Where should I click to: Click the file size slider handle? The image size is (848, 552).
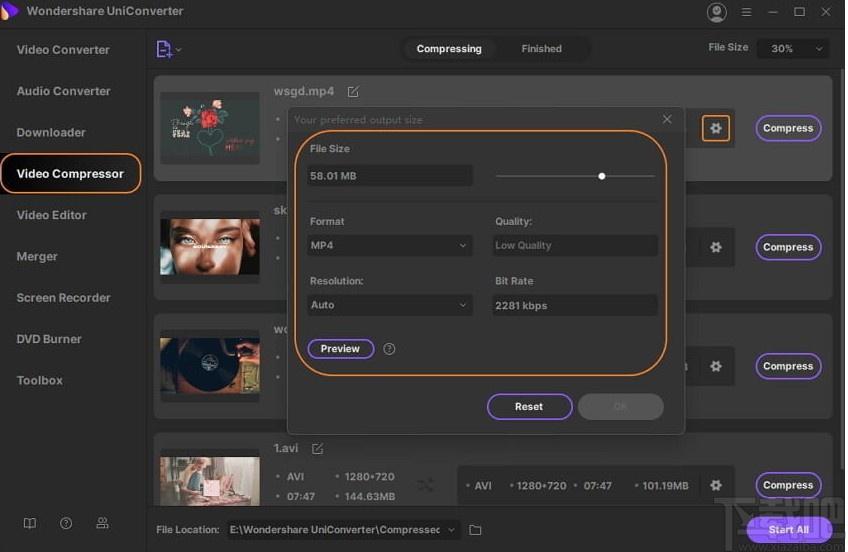(x=601, y=176)
